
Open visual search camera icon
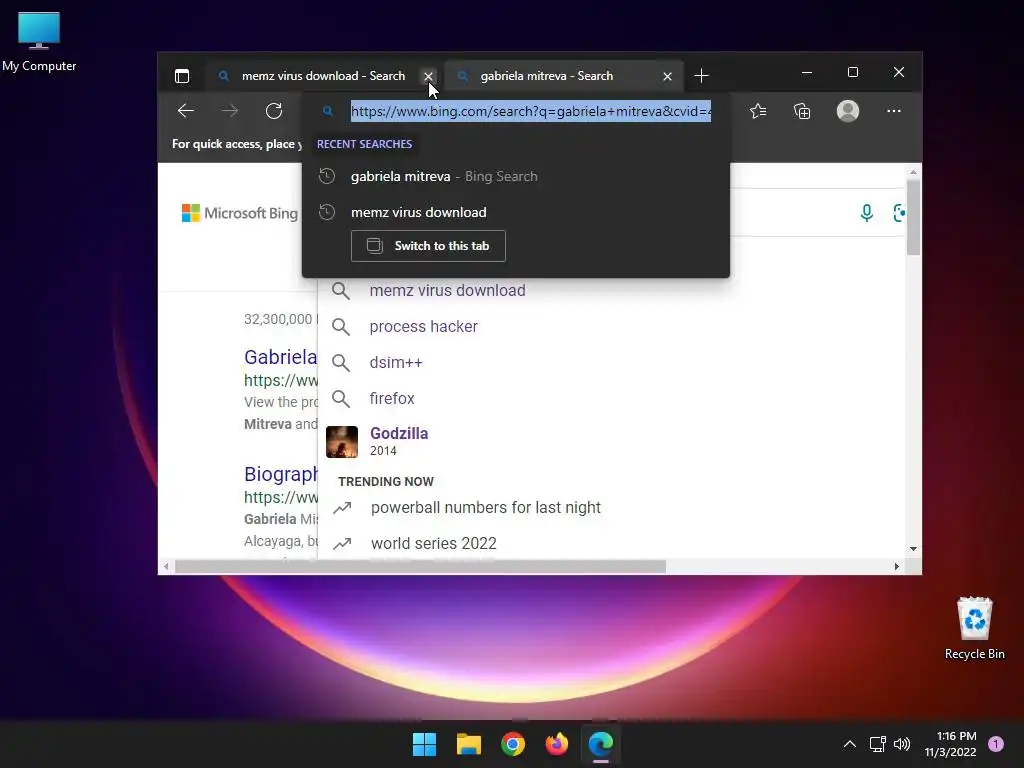click(900, 213)
